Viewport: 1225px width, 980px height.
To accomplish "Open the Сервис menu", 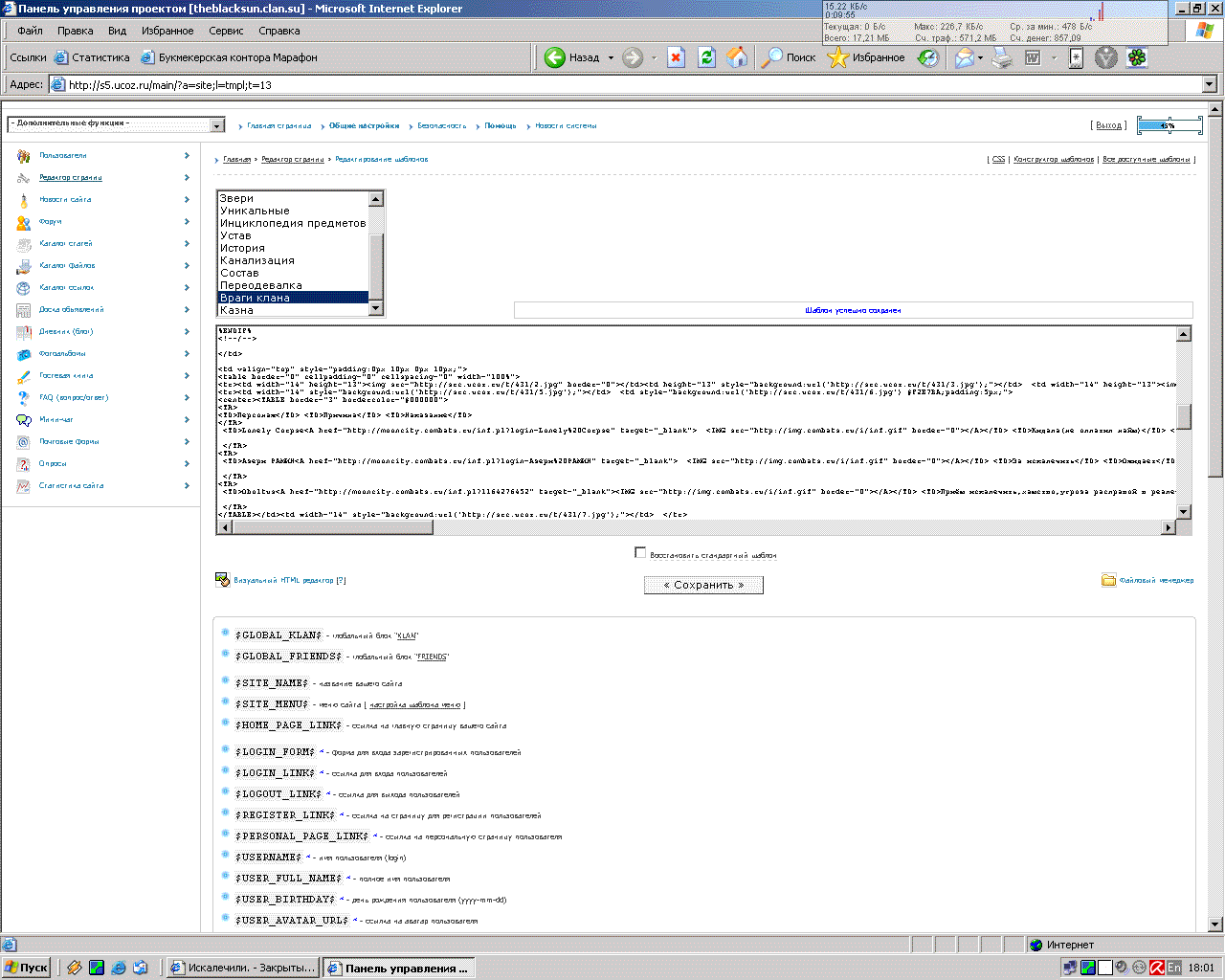I will (226, 31).
